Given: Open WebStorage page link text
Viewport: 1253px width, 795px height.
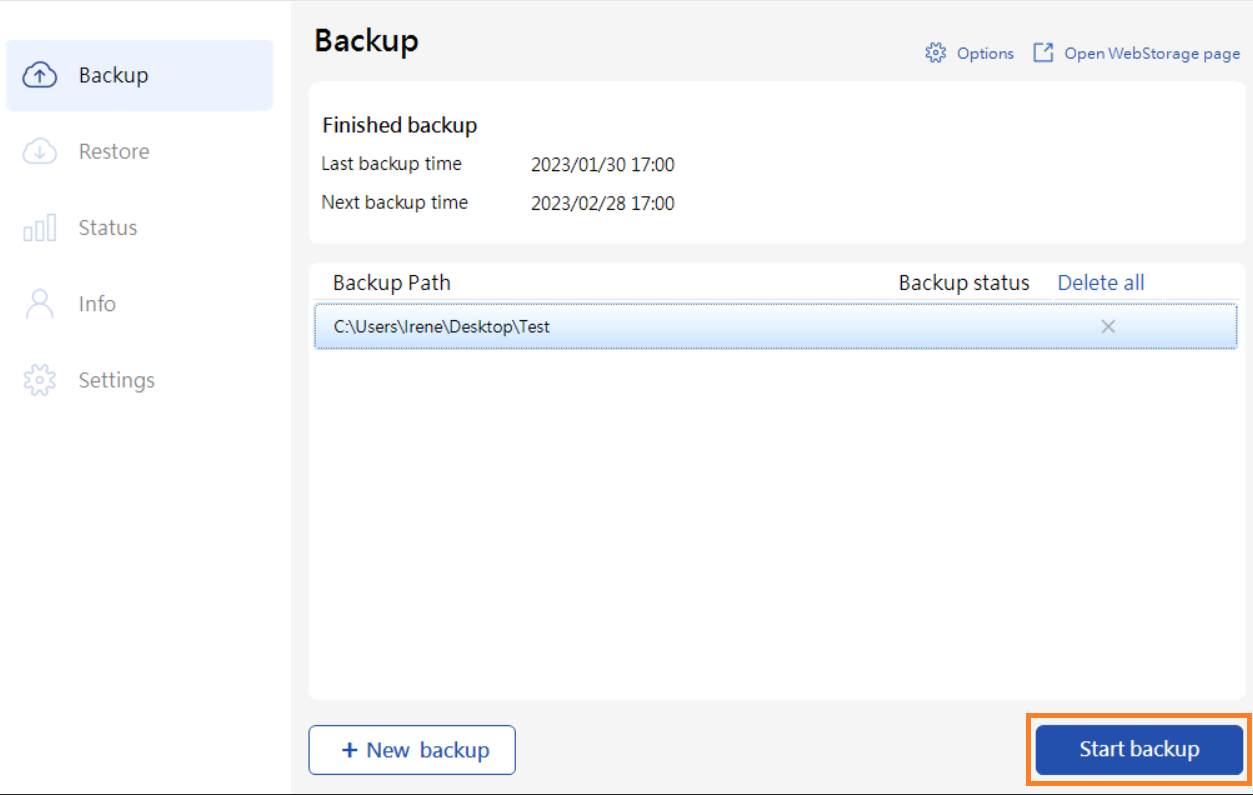Looking at the screenshot, I should (x=1152, y=53).
